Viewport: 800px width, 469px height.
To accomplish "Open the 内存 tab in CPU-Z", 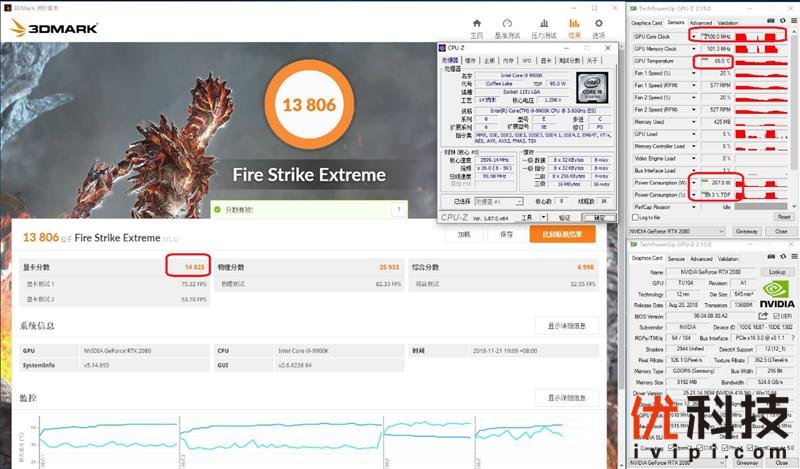I will (x=508, y=60).
